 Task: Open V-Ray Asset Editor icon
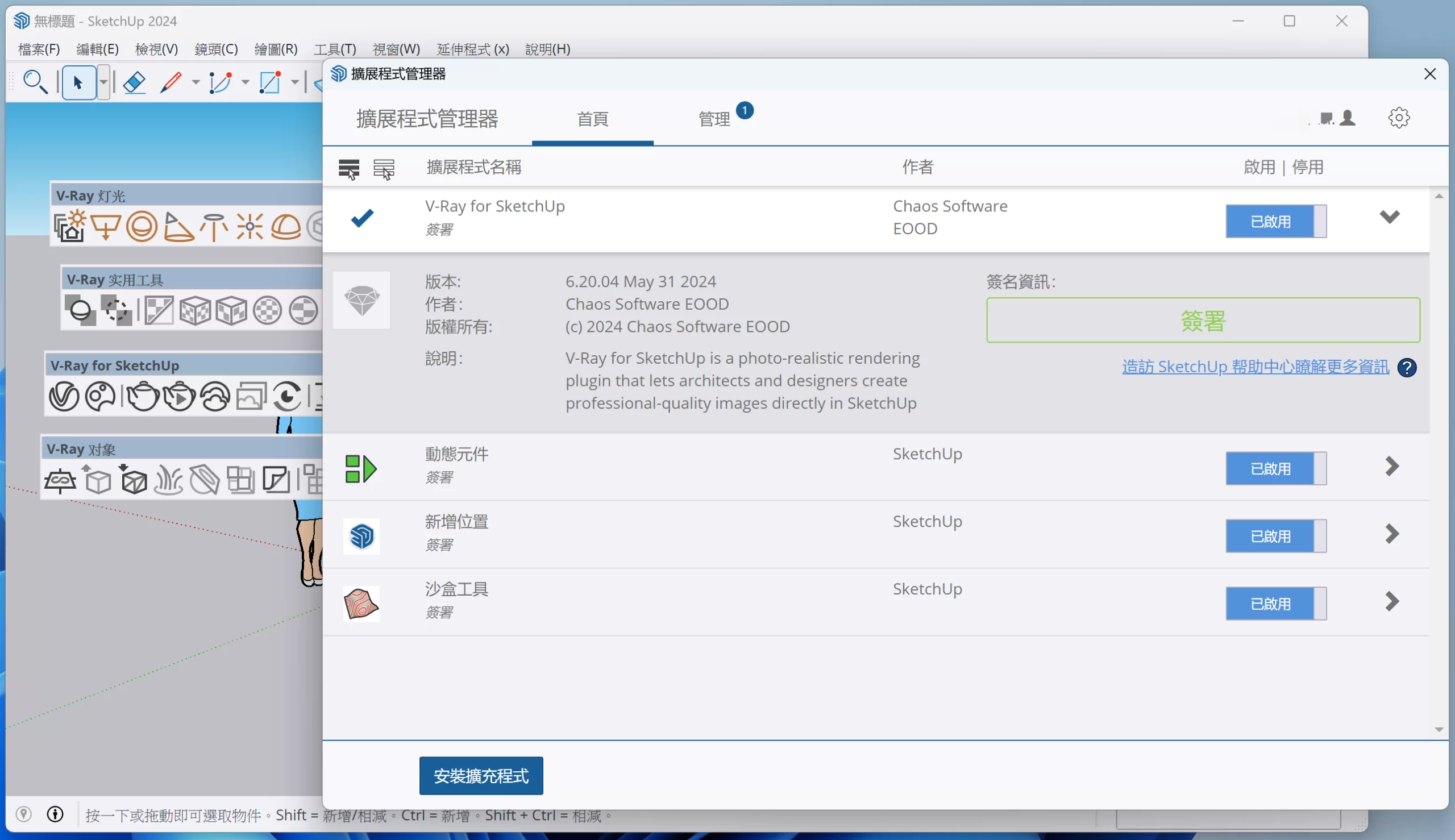[x=64, y=396]
